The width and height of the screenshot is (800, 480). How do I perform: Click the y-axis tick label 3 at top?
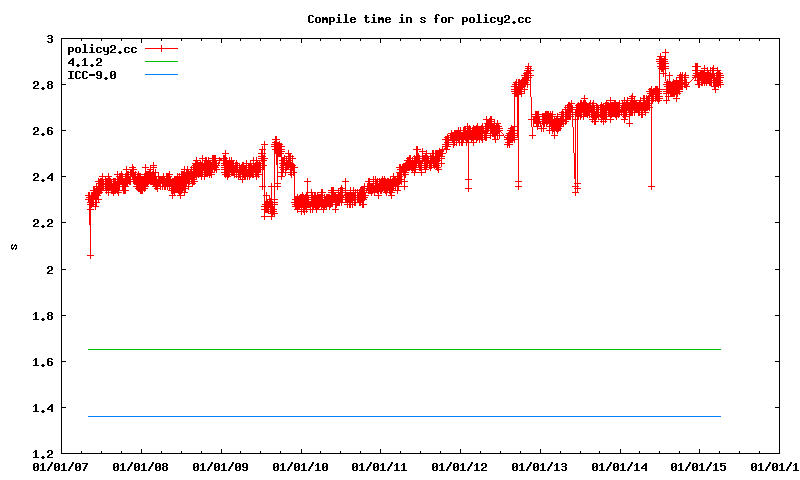[x=50, y=39]
